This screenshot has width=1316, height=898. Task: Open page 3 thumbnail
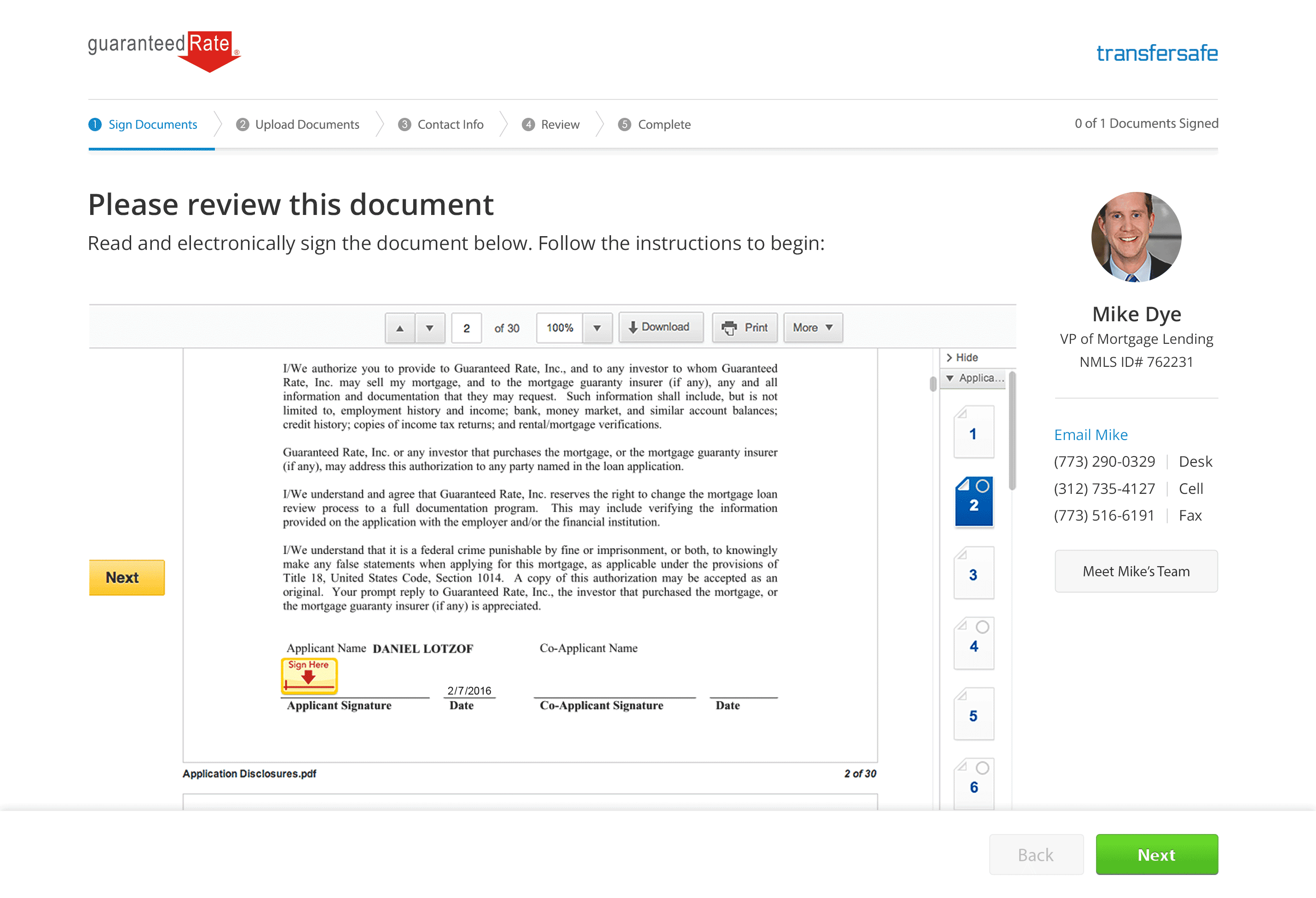tap(973, 573)
